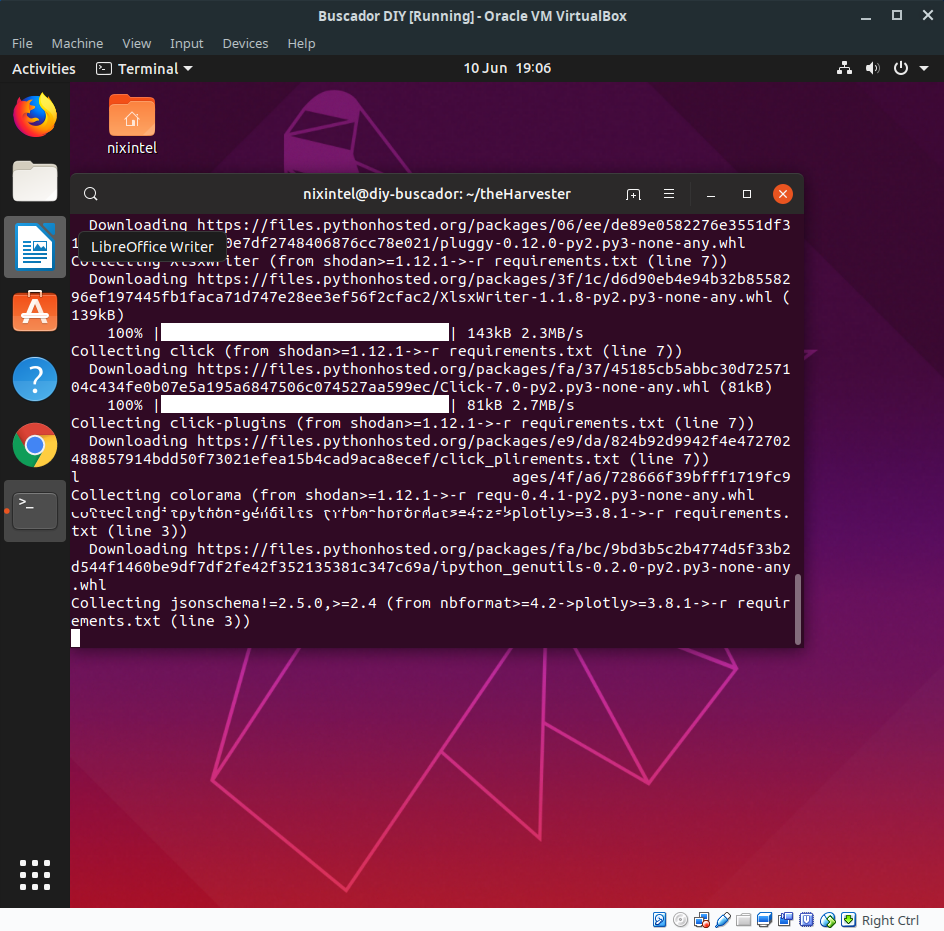
Task: Click the terminal title nixintel@diy-buscador
Action: [x=436, y=194]
